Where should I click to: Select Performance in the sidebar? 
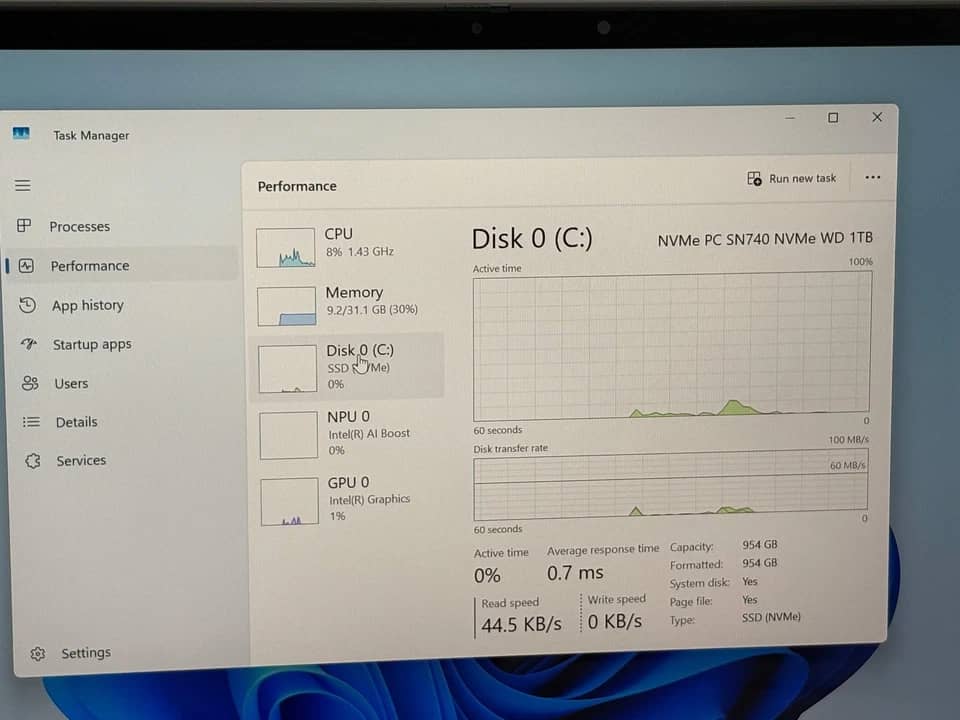(x=121, y=266)
